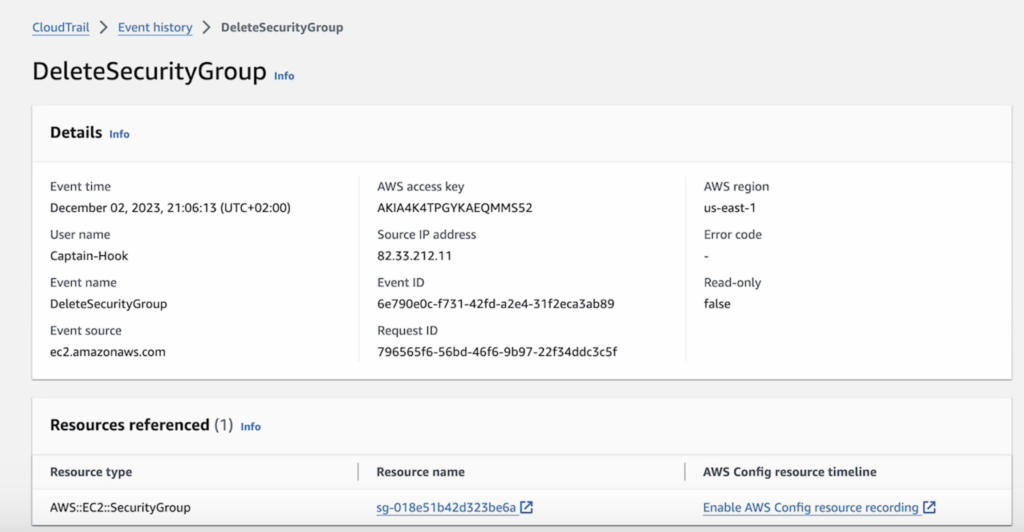Click the Captain-Hook user name value
This screenshot has width=1024, height=532.
[x=89, y=256]
